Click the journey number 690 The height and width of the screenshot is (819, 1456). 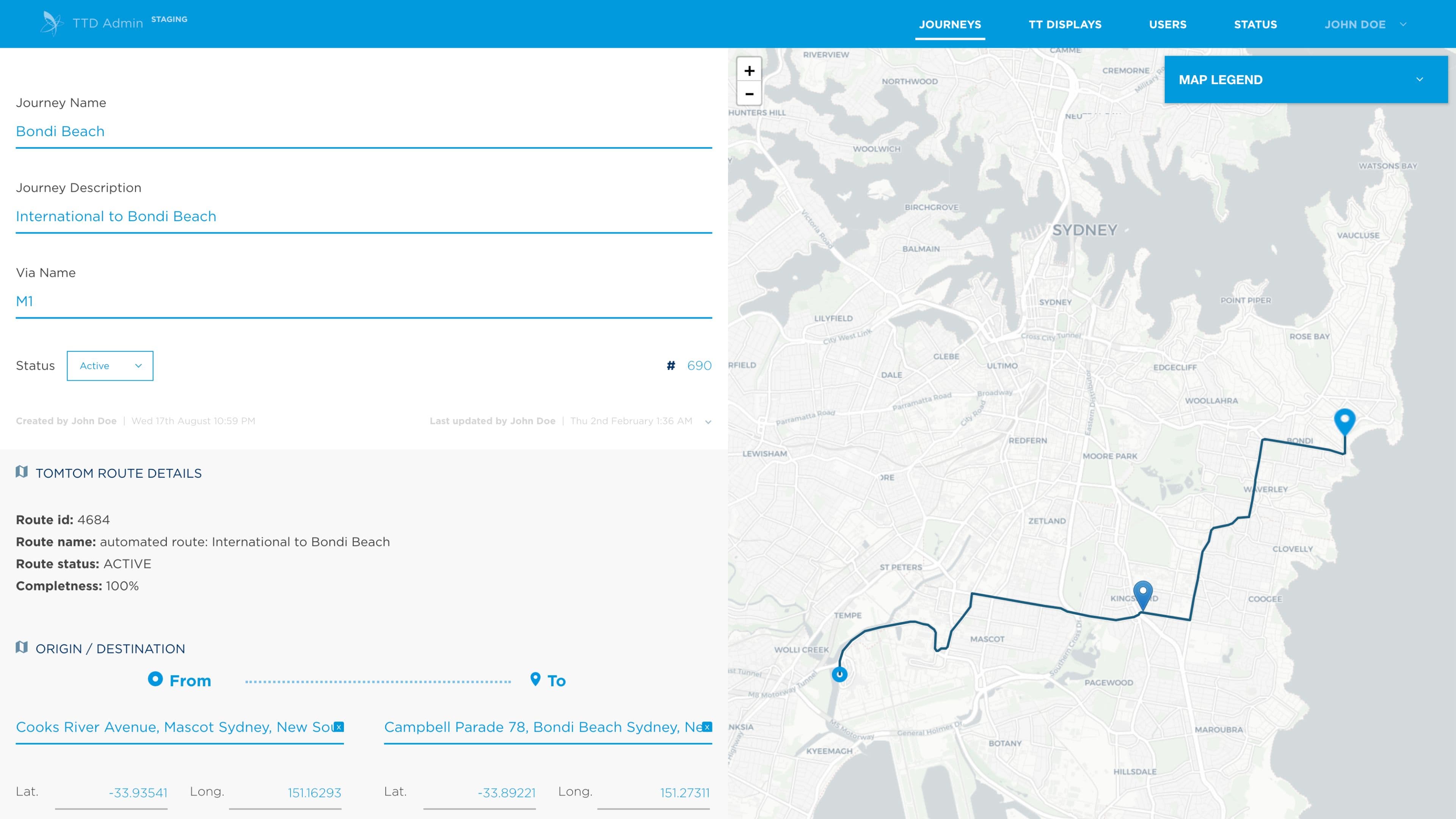699,366
